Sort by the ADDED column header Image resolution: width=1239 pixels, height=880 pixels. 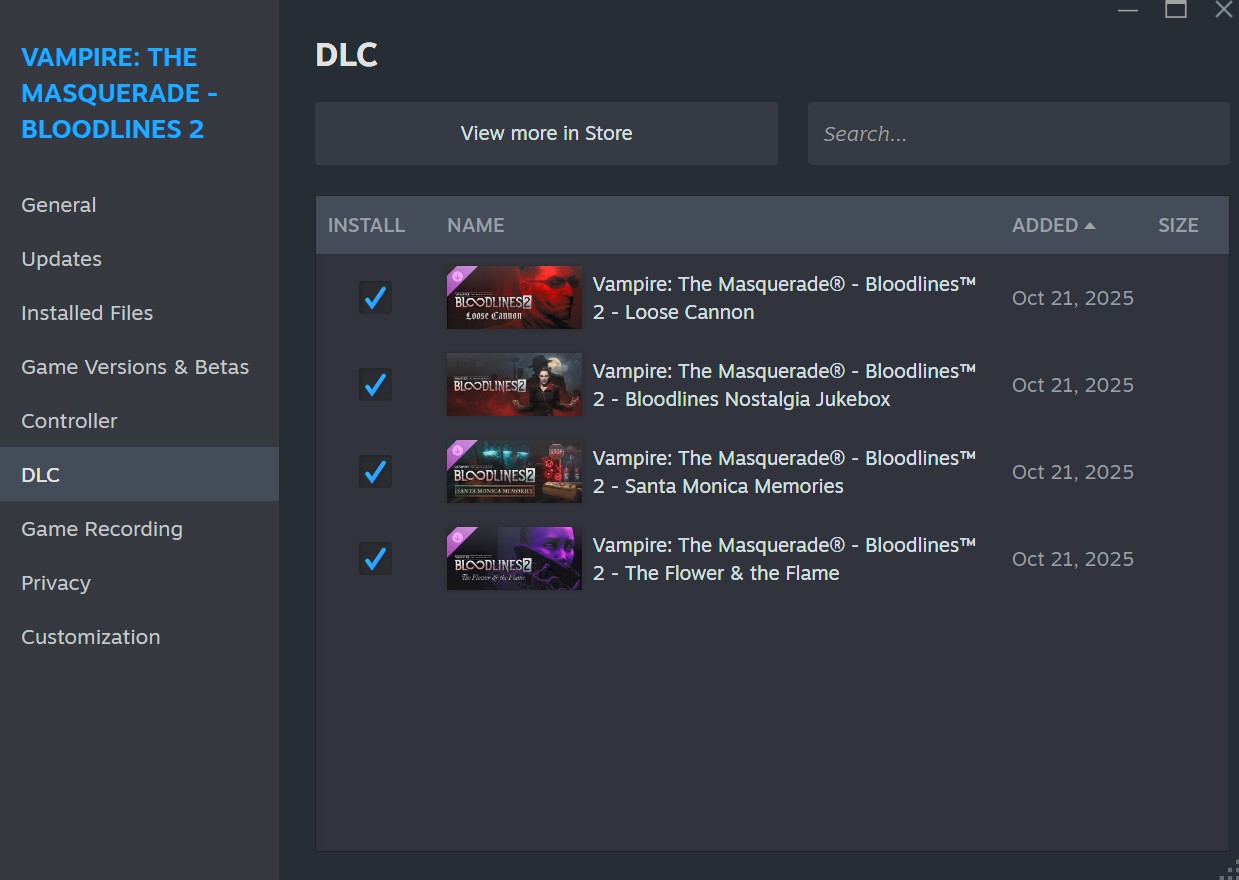[1053, 225]
